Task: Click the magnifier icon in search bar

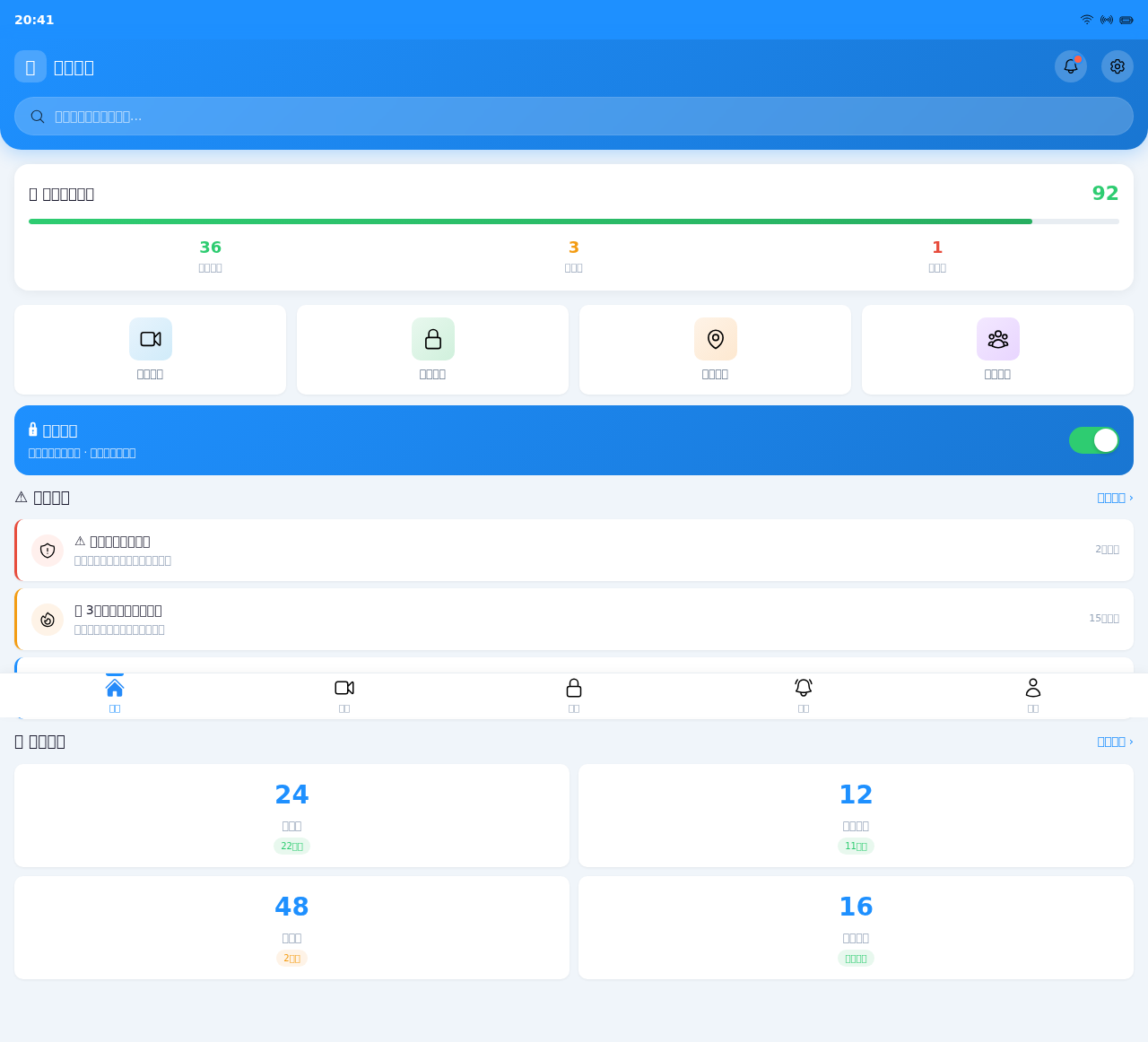Action: coord(38,117)
